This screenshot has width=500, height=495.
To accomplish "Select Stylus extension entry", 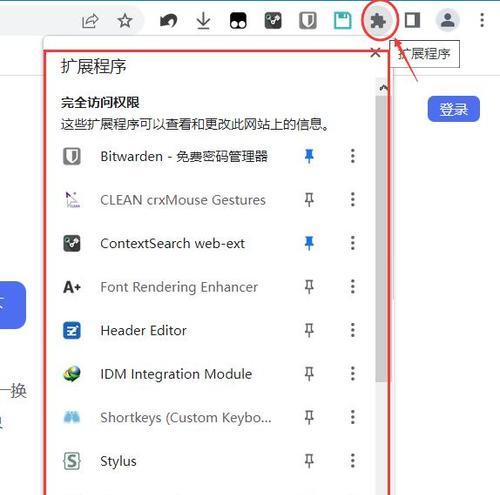I will point(118,461).
